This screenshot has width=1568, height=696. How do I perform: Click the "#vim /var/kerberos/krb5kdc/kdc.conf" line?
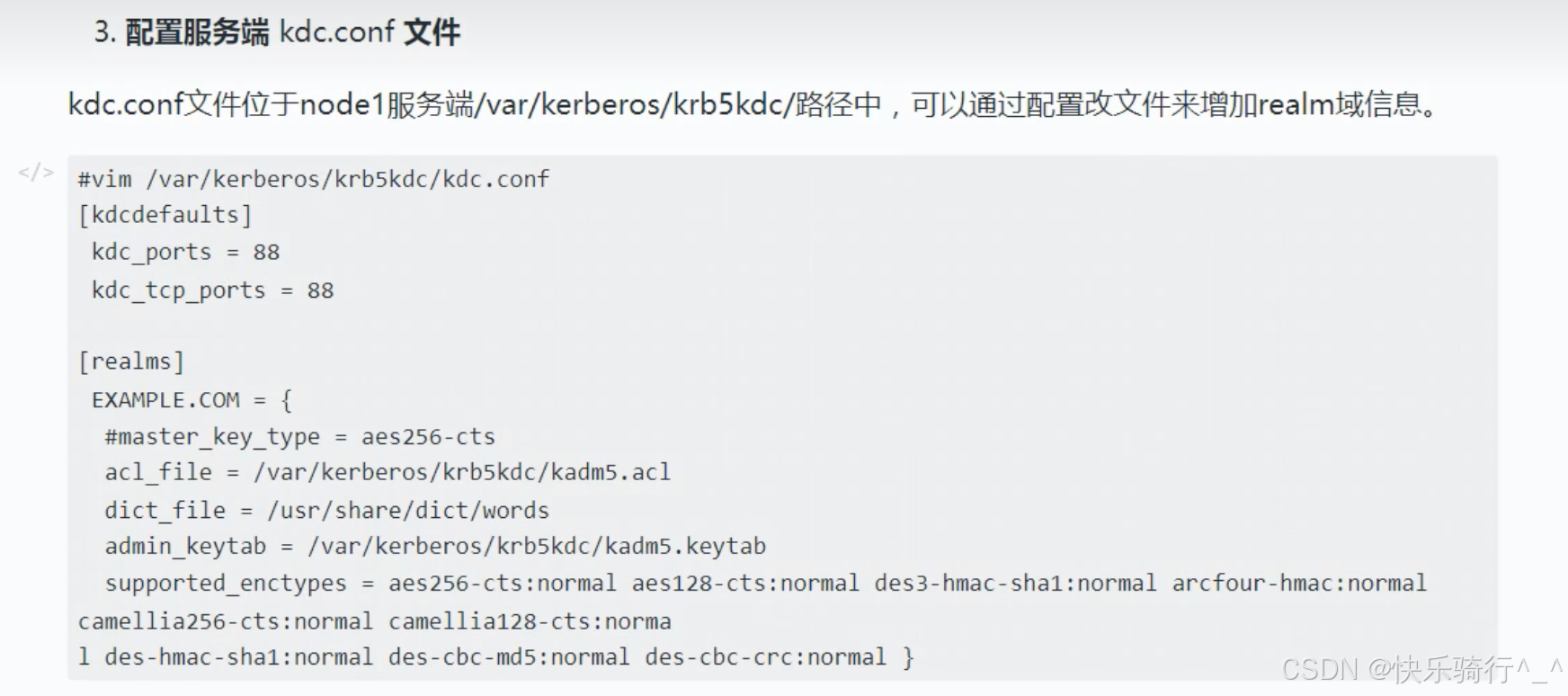[x=313, y=179]
